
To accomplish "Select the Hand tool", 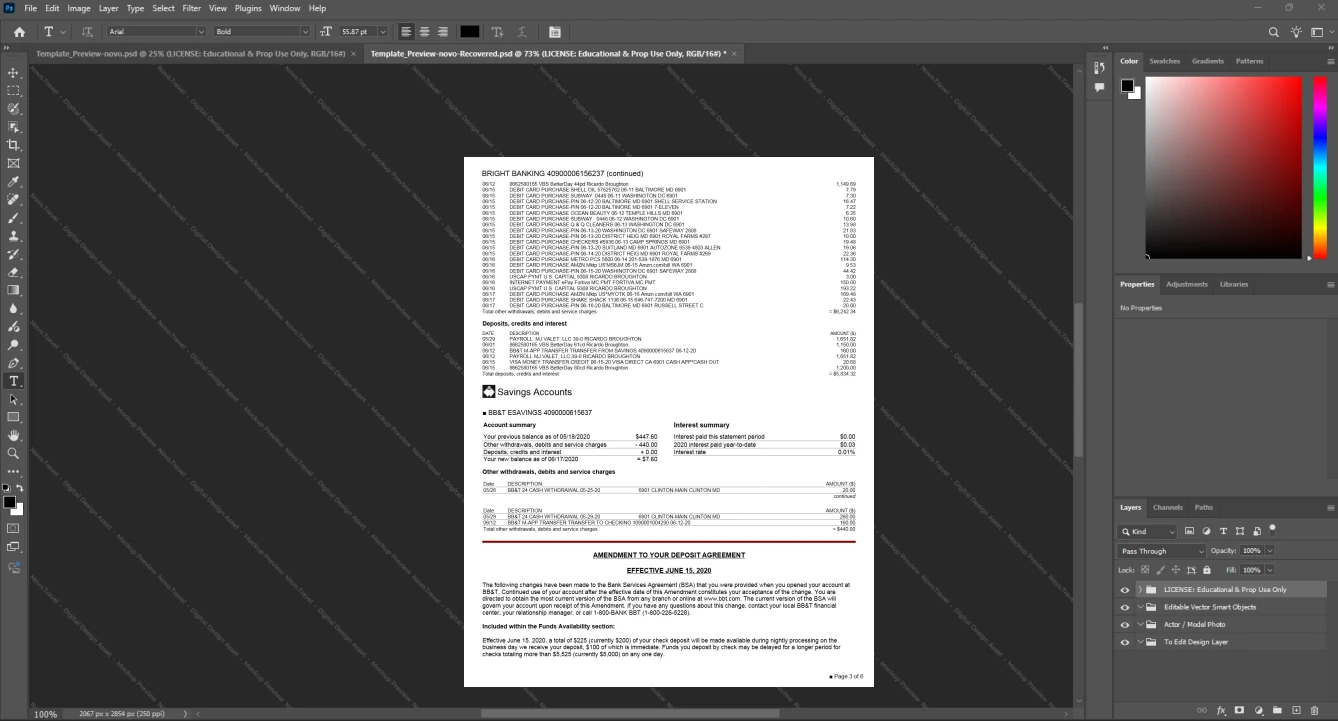I will click(14, 436).
